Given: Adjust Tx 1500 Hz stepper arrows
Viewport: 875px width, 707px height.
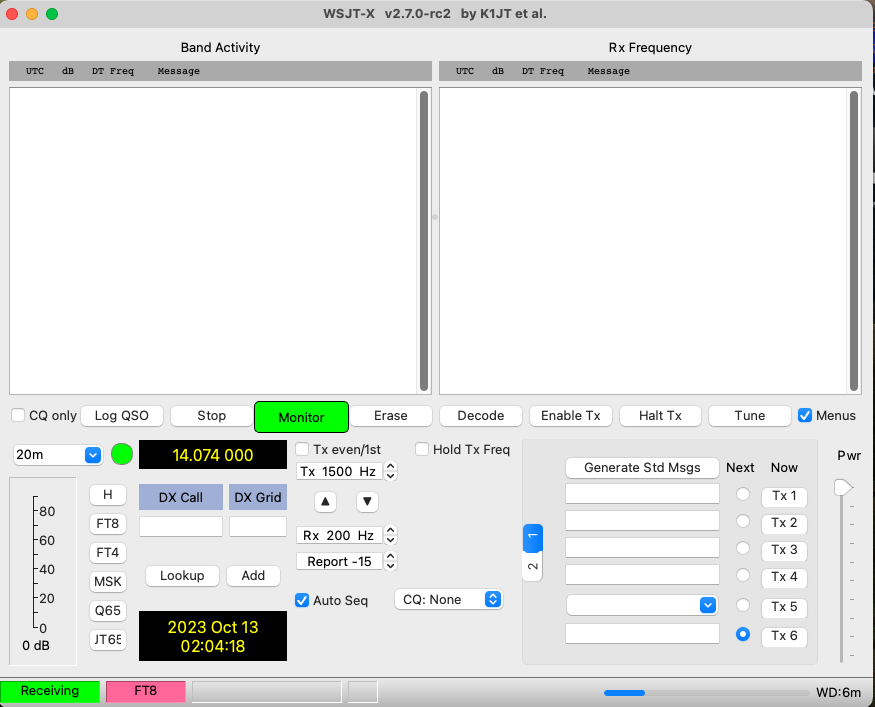Looking at the screenshot, I should tap(391, 472).
